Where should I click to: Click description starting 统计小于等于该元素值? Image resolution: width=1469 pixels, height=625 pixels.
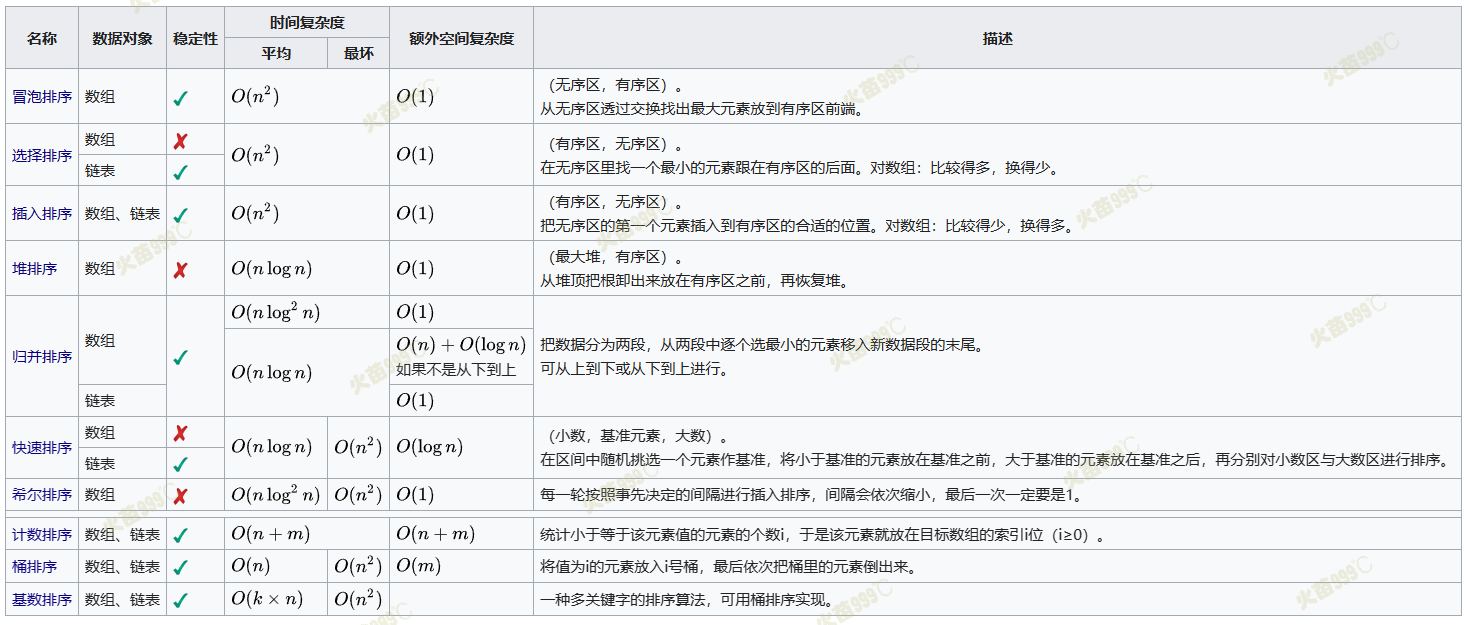click(825, 535)
